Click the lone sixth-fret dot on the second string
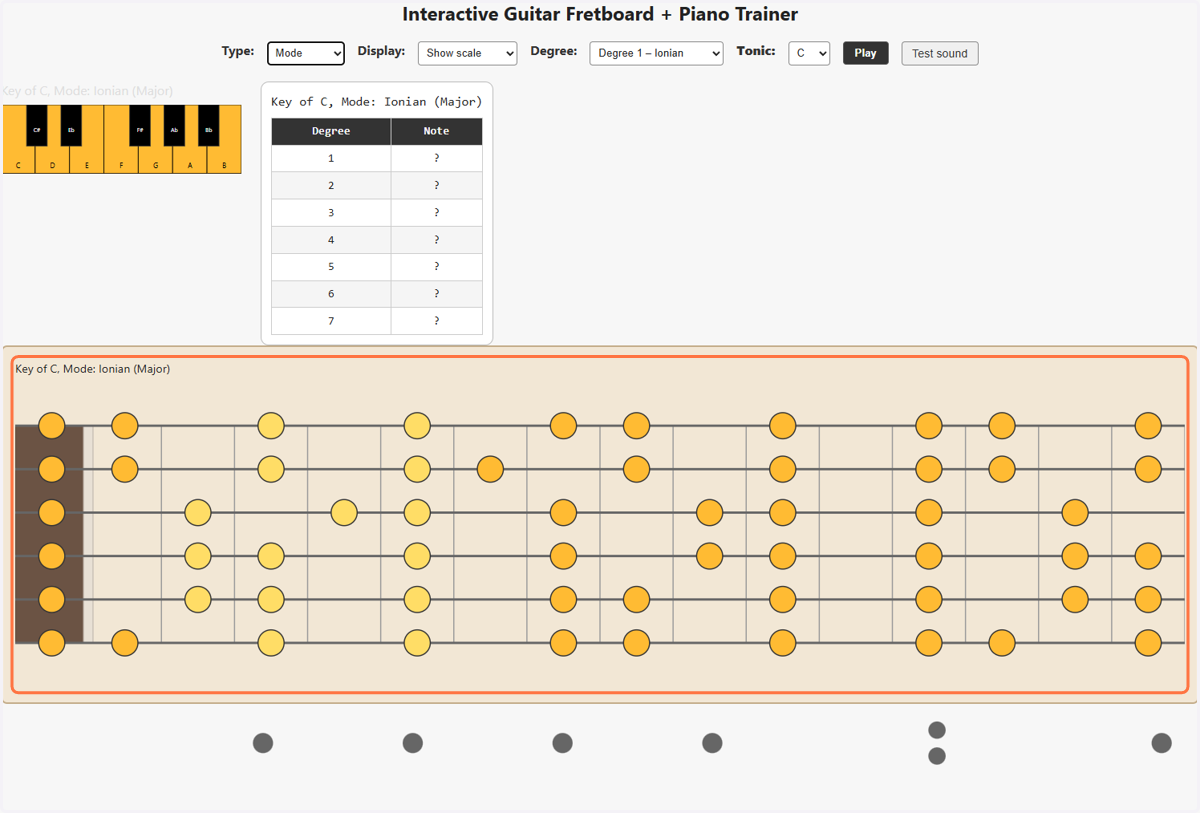The image size is (1200, 813). pos(490,469)
